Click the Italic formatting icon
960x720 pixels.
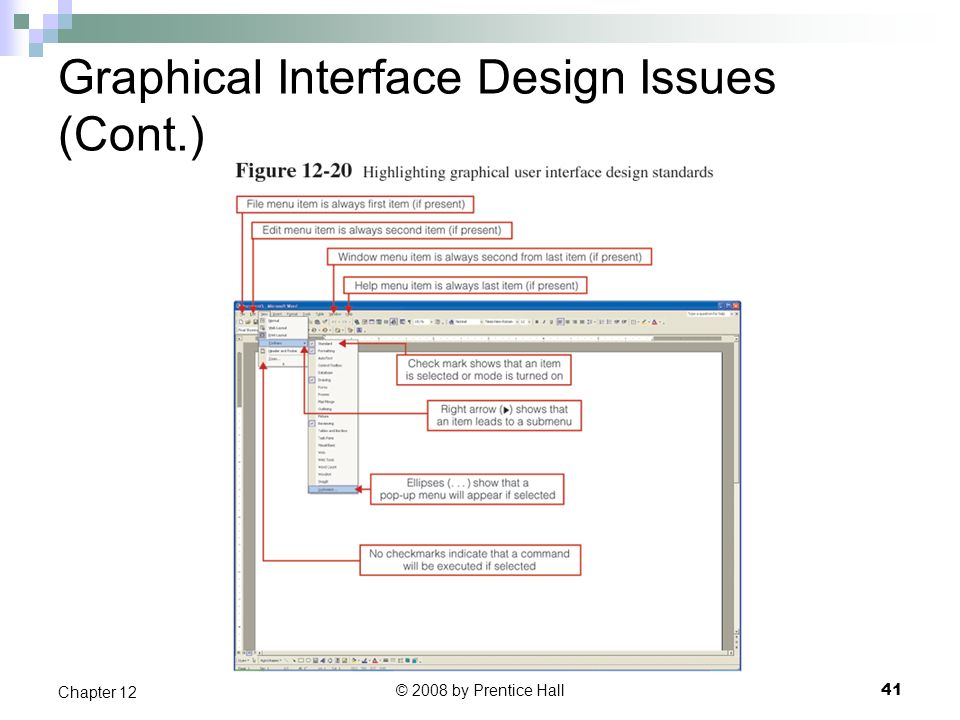[x=544, y=321]
